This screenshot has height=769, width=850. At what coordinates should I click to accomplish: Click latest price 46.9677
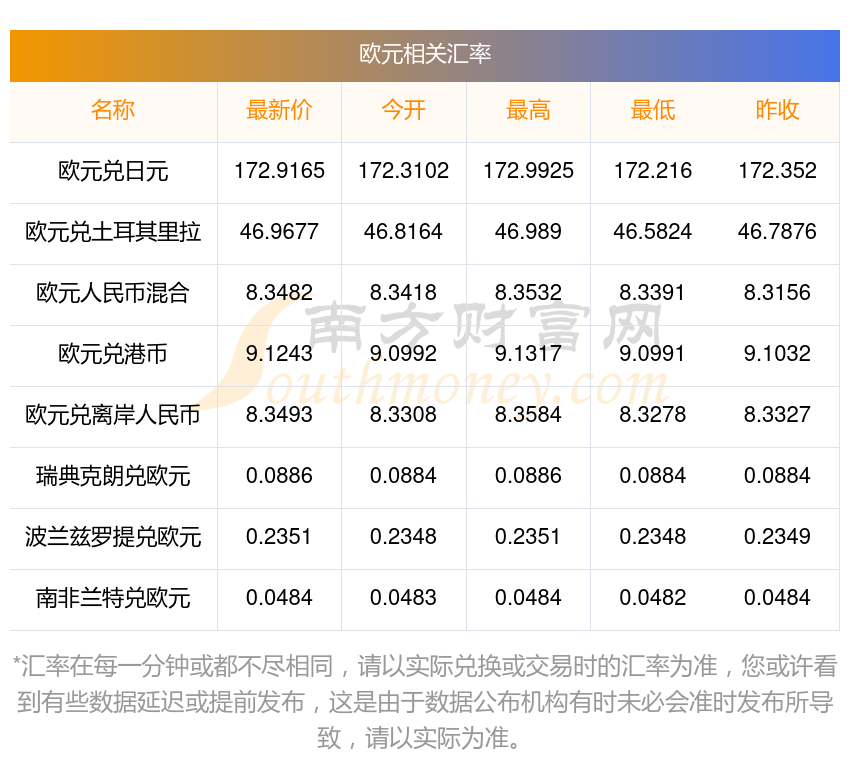pyautogui.click(x=279, y=232)
